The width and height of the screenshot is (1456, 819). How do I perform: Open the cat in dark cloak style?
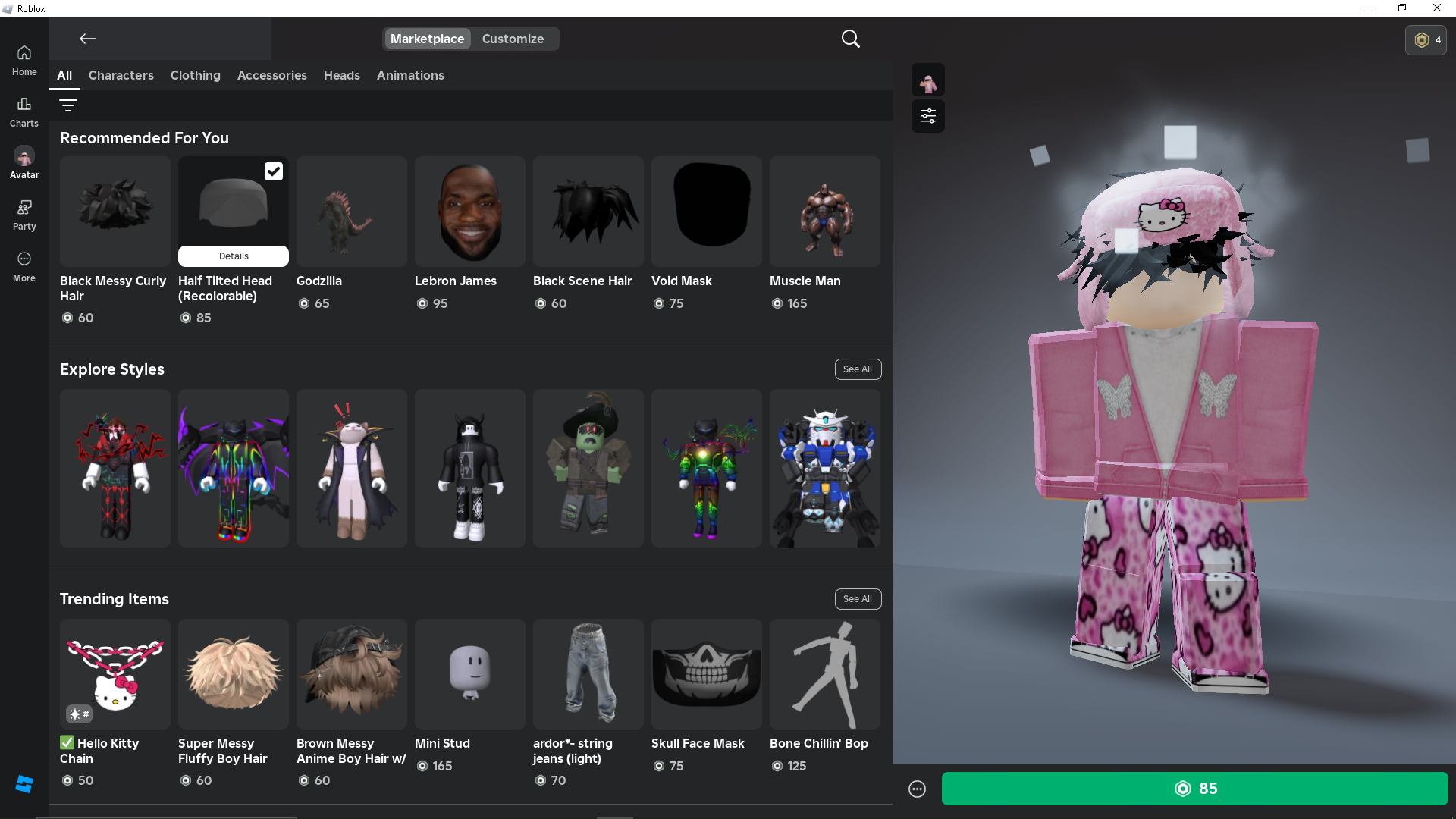click(x=352, y=469)
